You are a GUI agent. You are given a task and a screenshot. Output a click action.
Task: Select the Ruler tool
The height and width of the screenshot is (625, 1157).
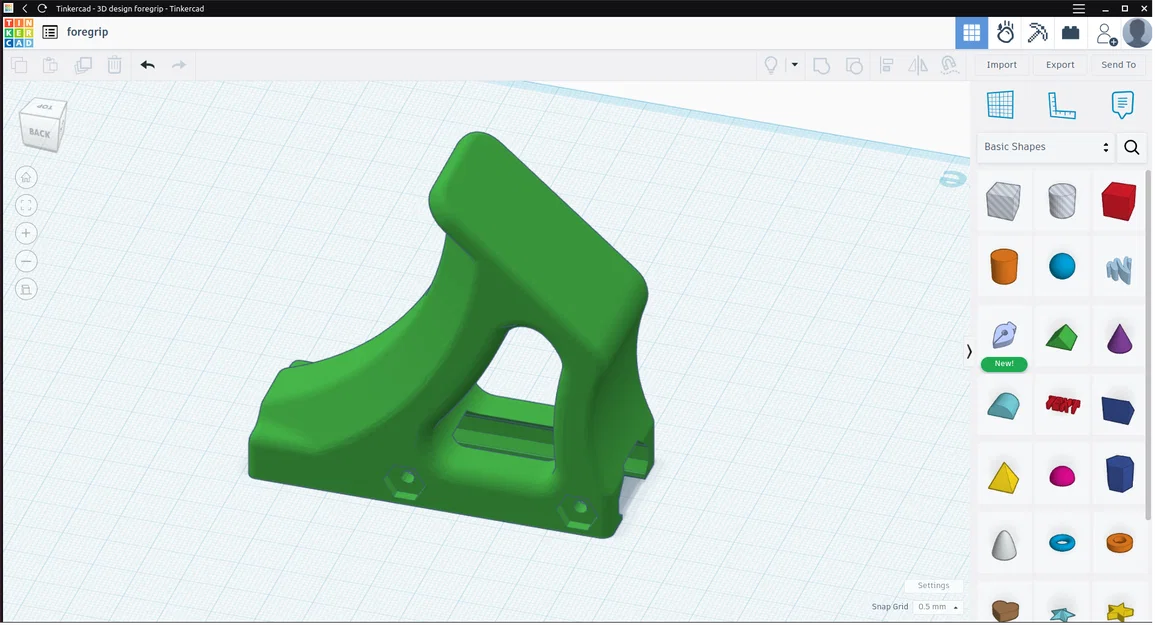point(1062,105)
